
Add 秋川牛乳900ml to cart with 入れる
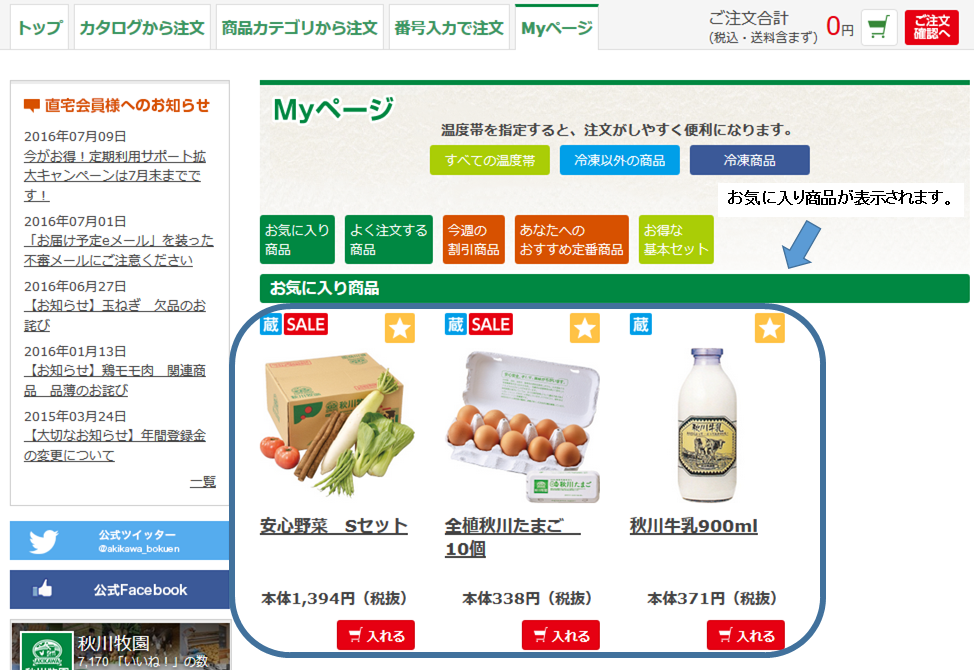coord(745,635)
